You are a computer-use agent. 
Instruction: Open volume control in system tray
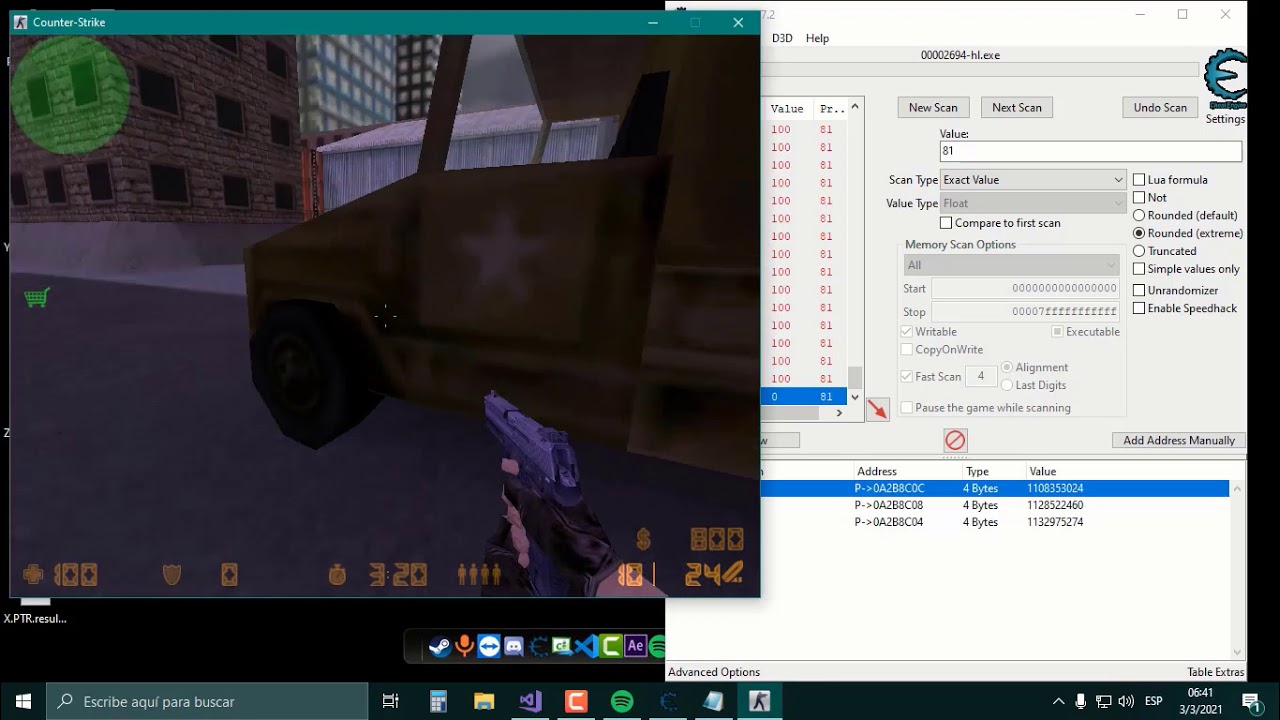(1126, 701)
